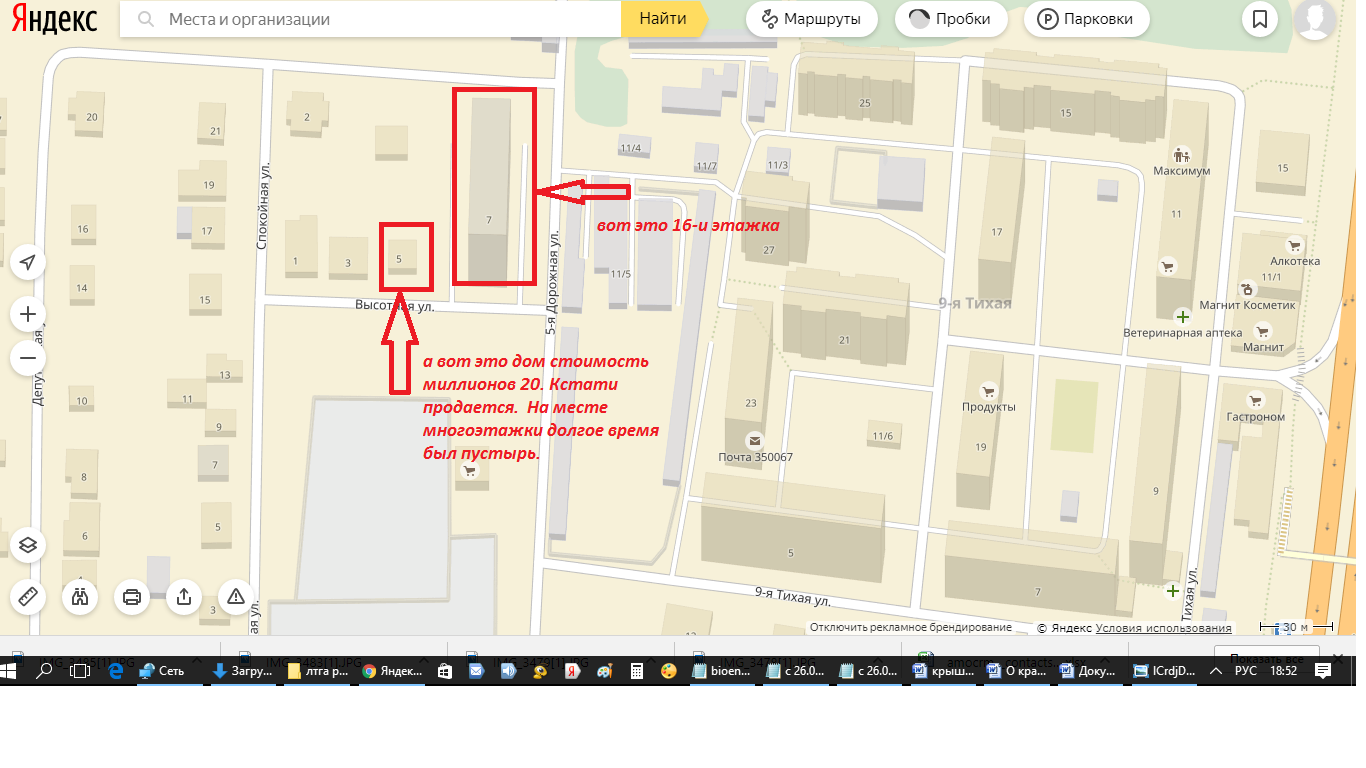Report a map error warning icon
The image size is (1366, 768).
click(x=236, y=597)
